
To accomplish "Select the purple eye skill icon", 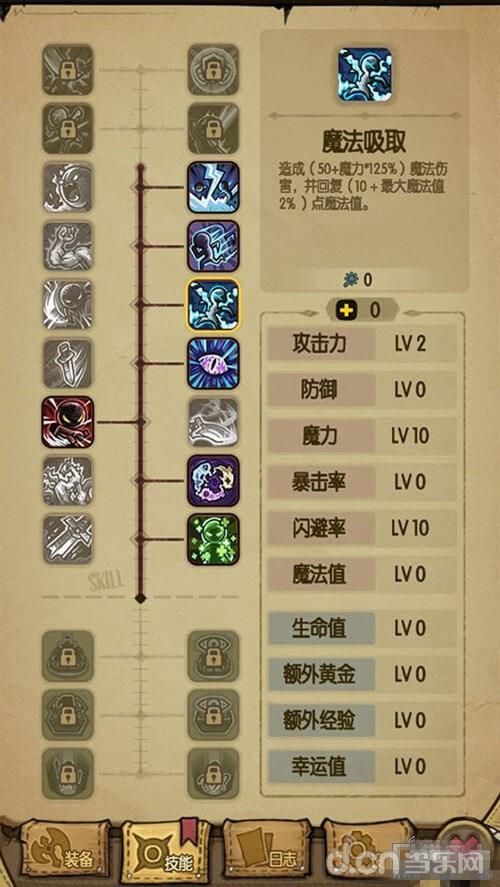I will point(213,363).
